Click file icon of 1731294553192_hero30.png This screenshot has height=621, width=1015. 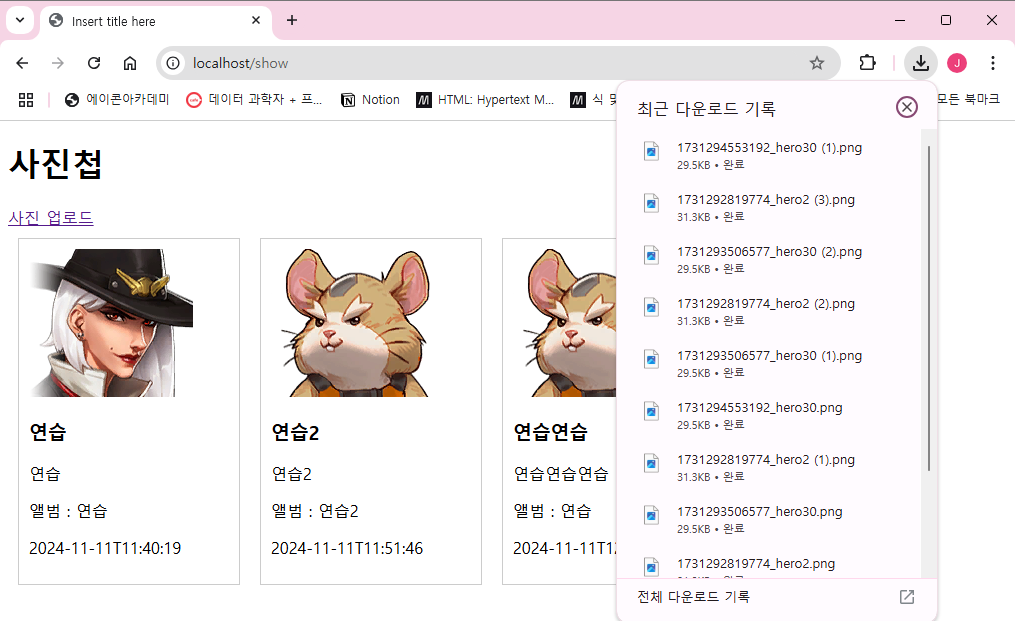point(651,411)
